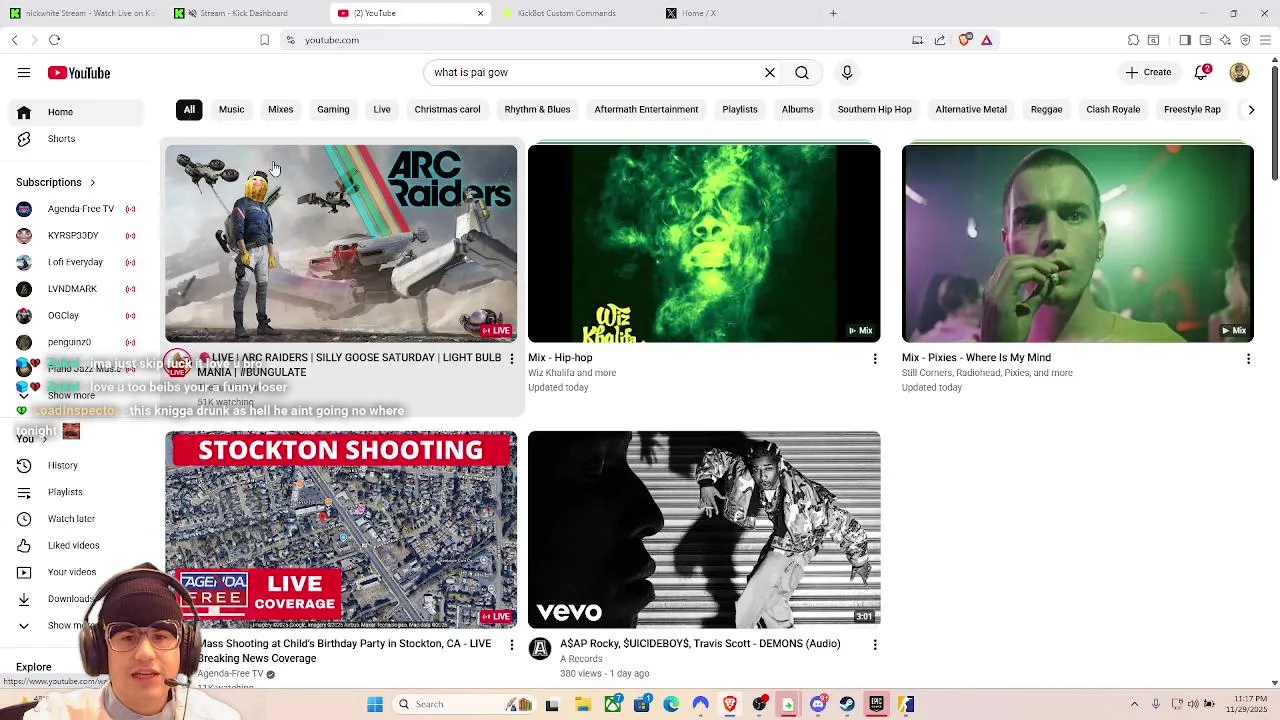This screenshot has width=1280, height=720.
Task: Click the A Records channel avatar
Action: coord(540,649)
